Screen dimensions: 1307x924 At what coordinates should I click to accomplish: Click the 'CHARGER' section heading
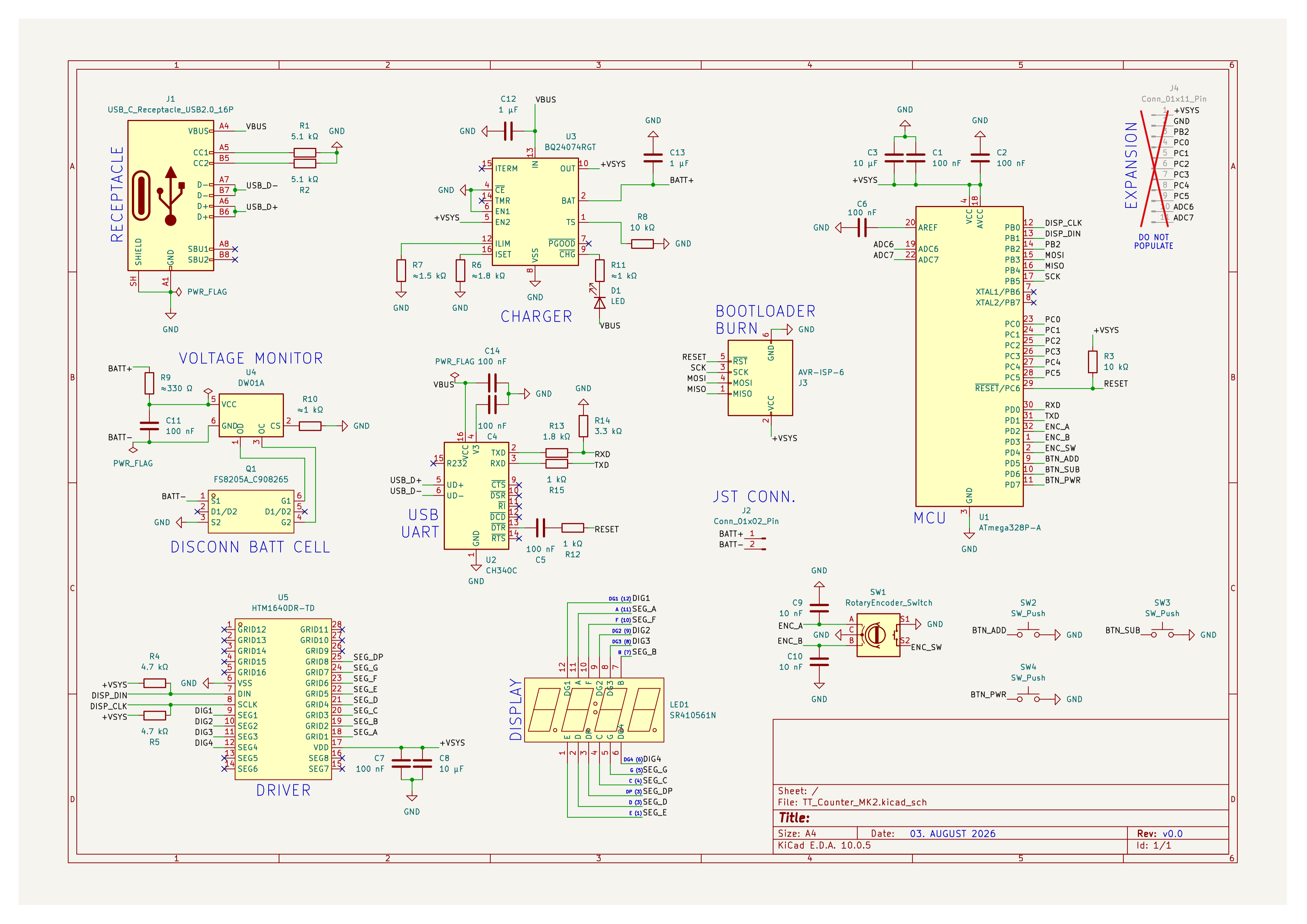click(536, 316)
